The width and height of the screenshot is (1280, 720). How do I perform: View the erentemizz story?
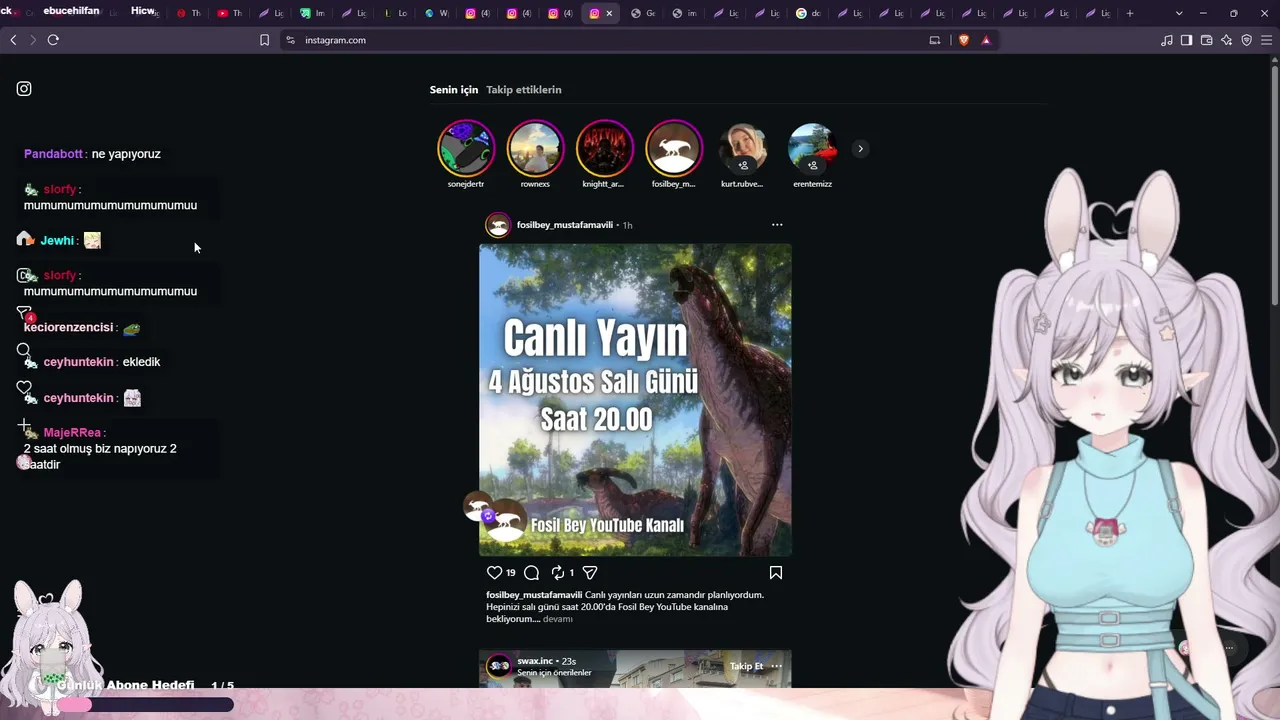[812, 149]
